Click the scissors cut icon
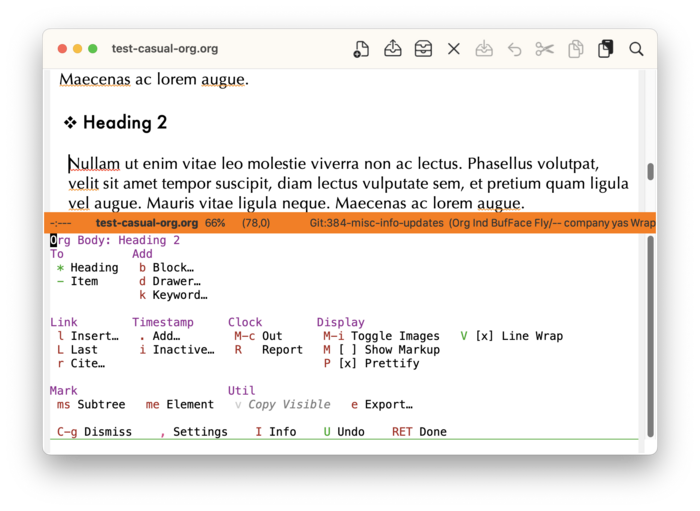 tap(545, 49)
